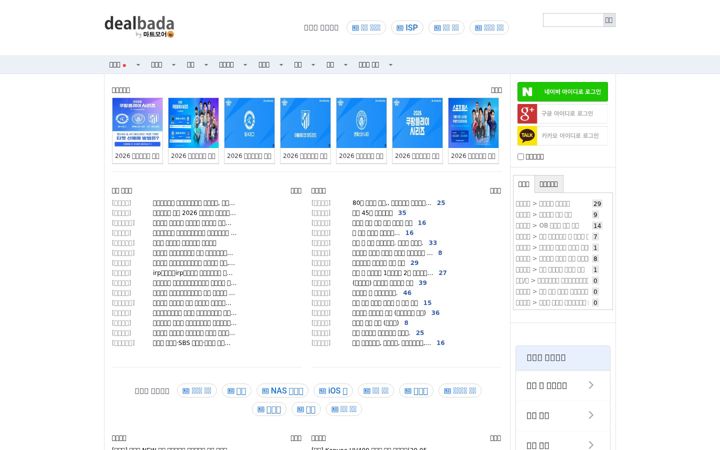
Task: Click the image icon inside the ISP tag
Action: click(399, 28)
